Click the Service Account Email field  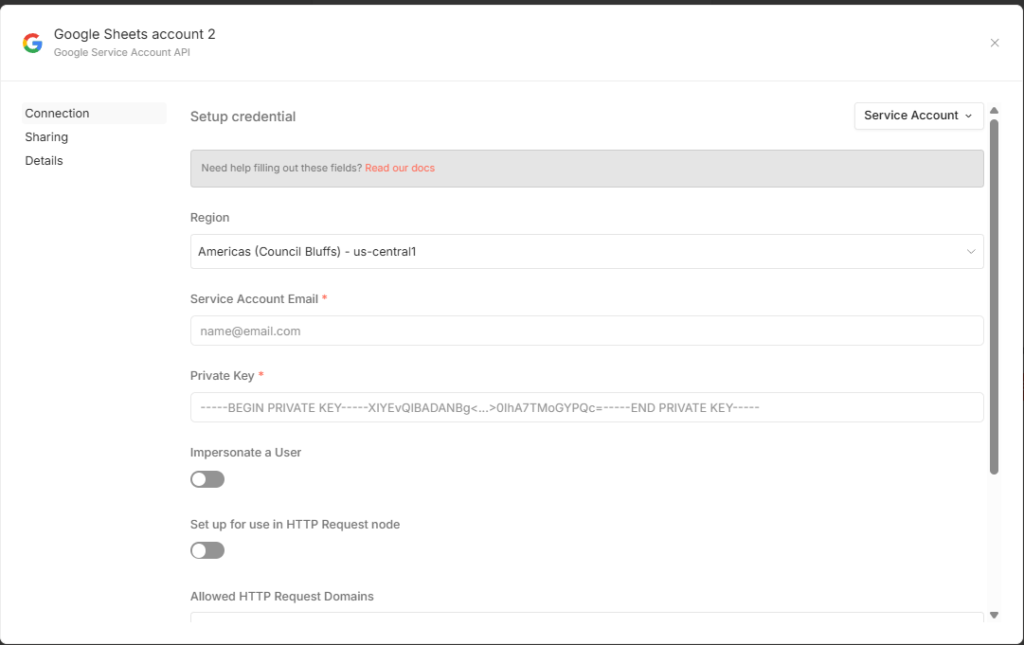point(586,331)
